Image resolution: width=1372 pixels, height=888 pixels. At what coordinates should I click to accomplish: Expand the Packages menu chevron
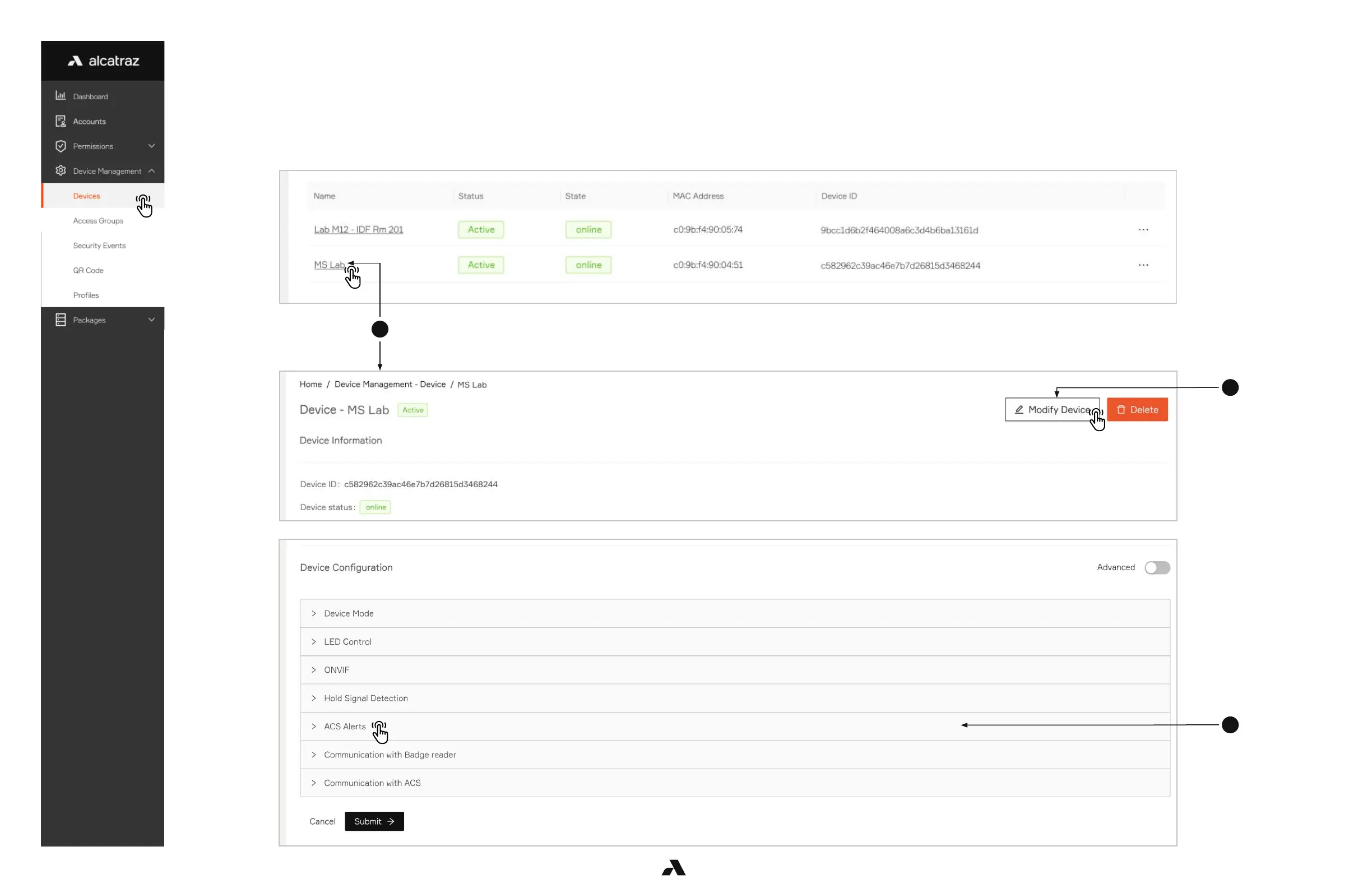pos(152,320)
